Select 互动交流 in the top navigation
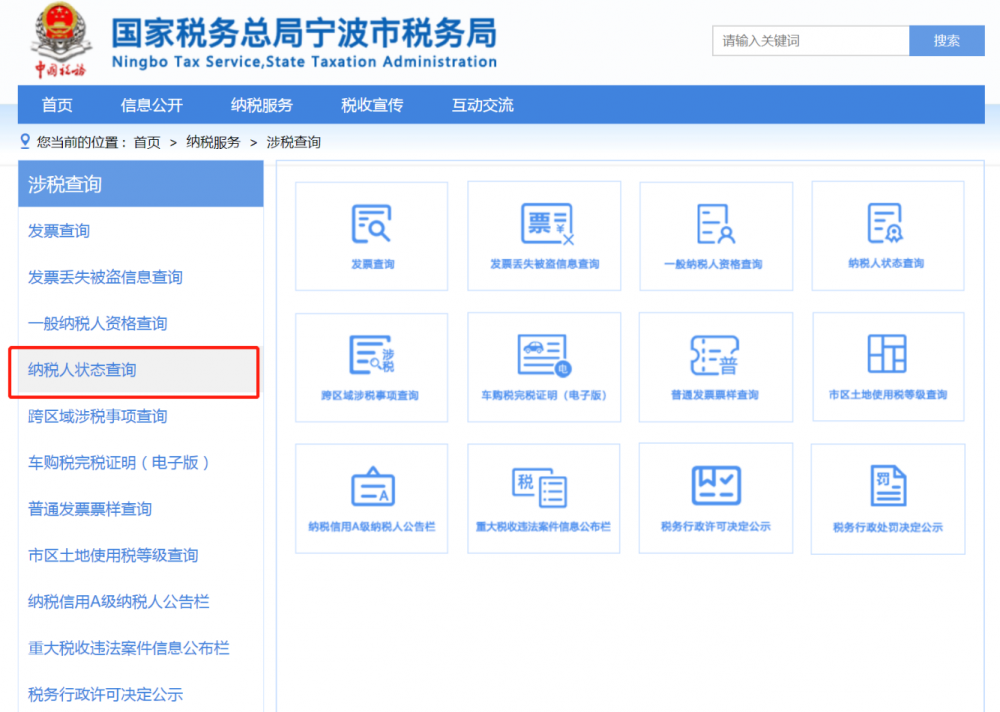 [x=481, y=104]
